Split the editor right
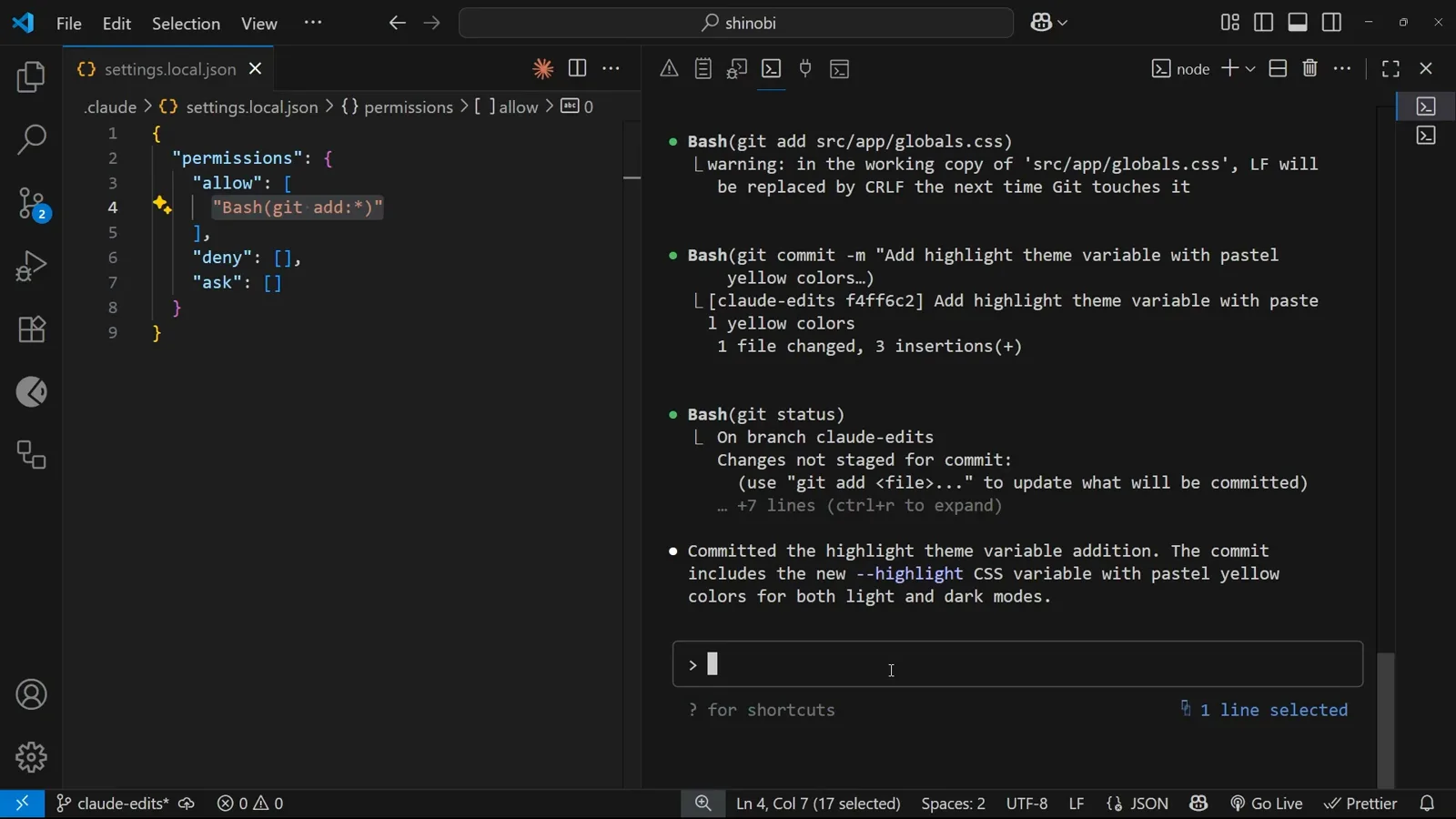The width and height of the screenshot is (1456, 819). click(x=577, y=68)
